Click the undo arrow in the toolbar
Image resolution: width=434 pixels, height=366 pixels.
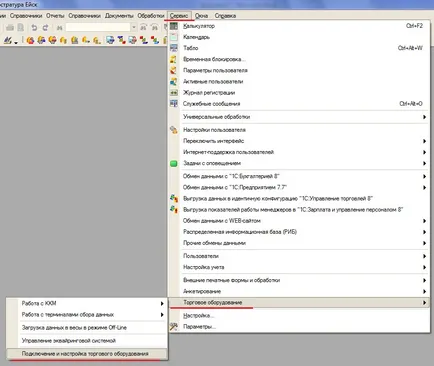[x=34, y=27]
